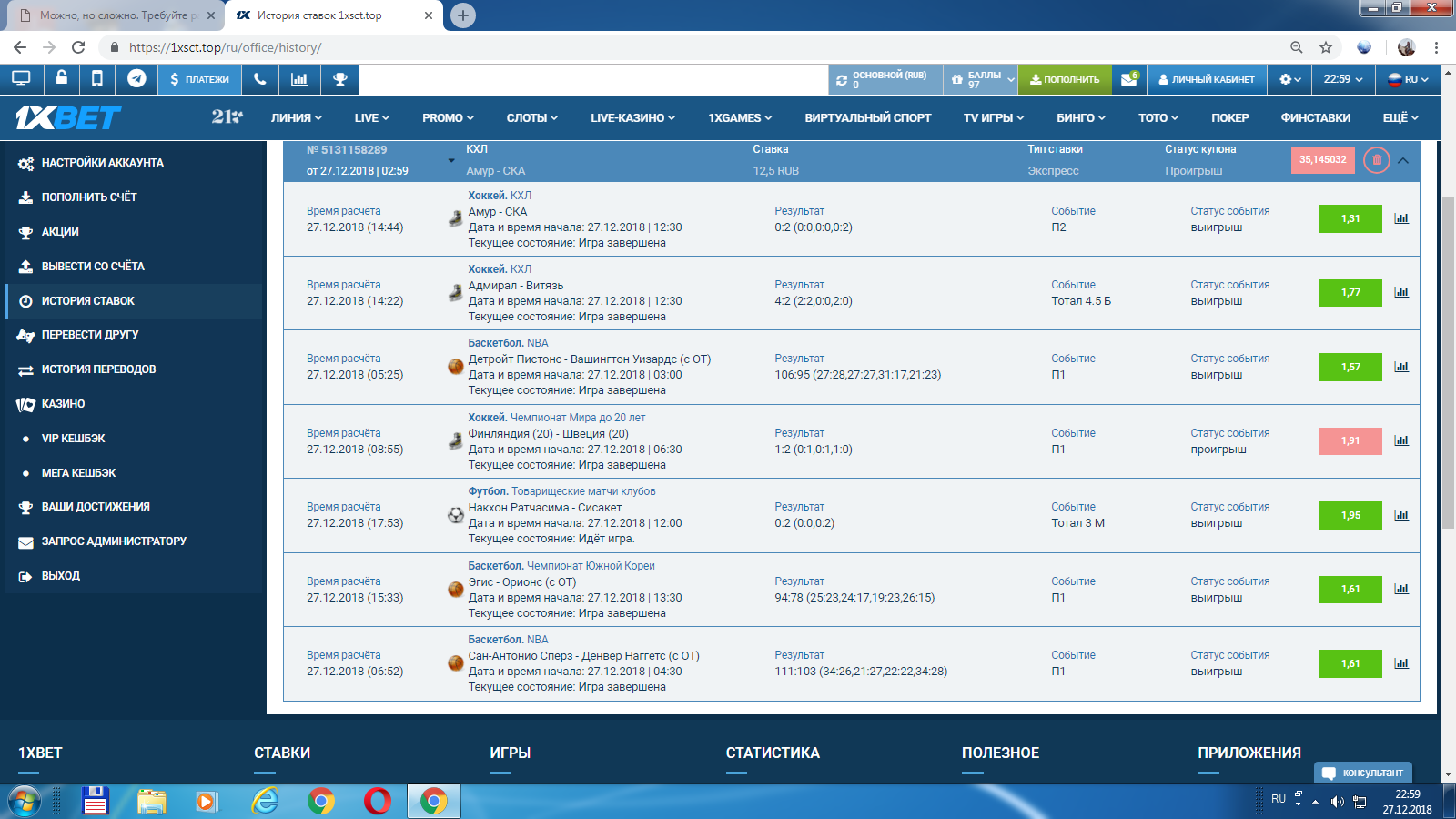The height and width of the screenshot is (819, 1456).
Task: Open Internet Explorer from the taskbar
Action: [x=265, y=801]
